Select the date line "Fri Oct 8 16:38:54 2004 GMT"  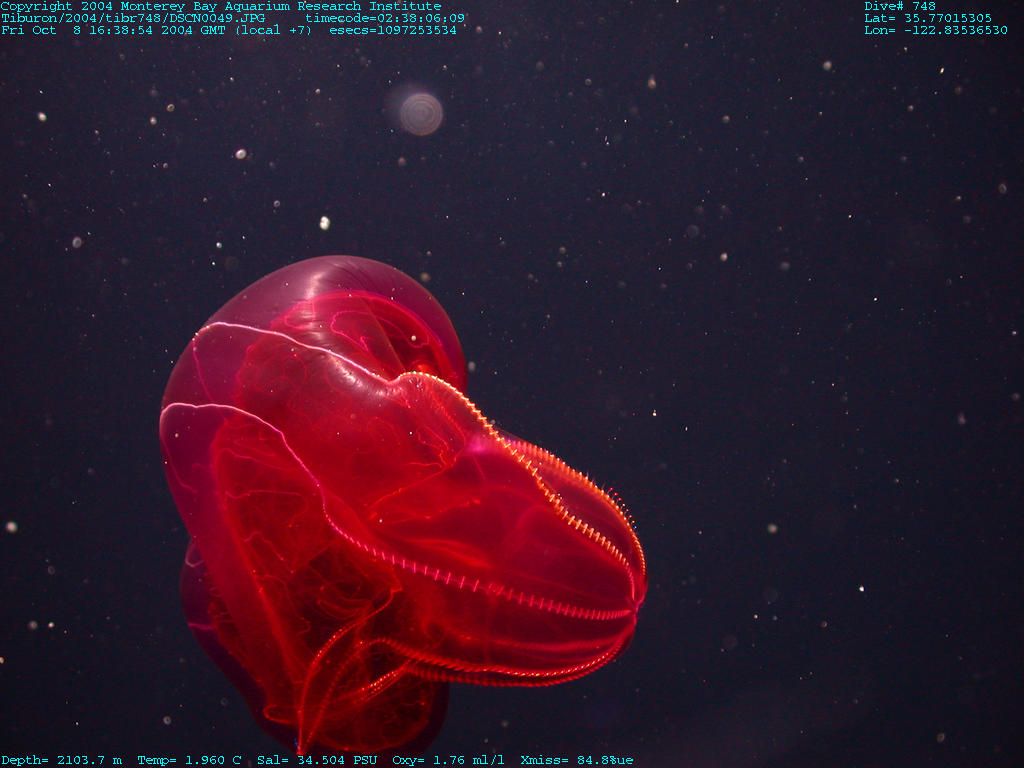point(113,30)
